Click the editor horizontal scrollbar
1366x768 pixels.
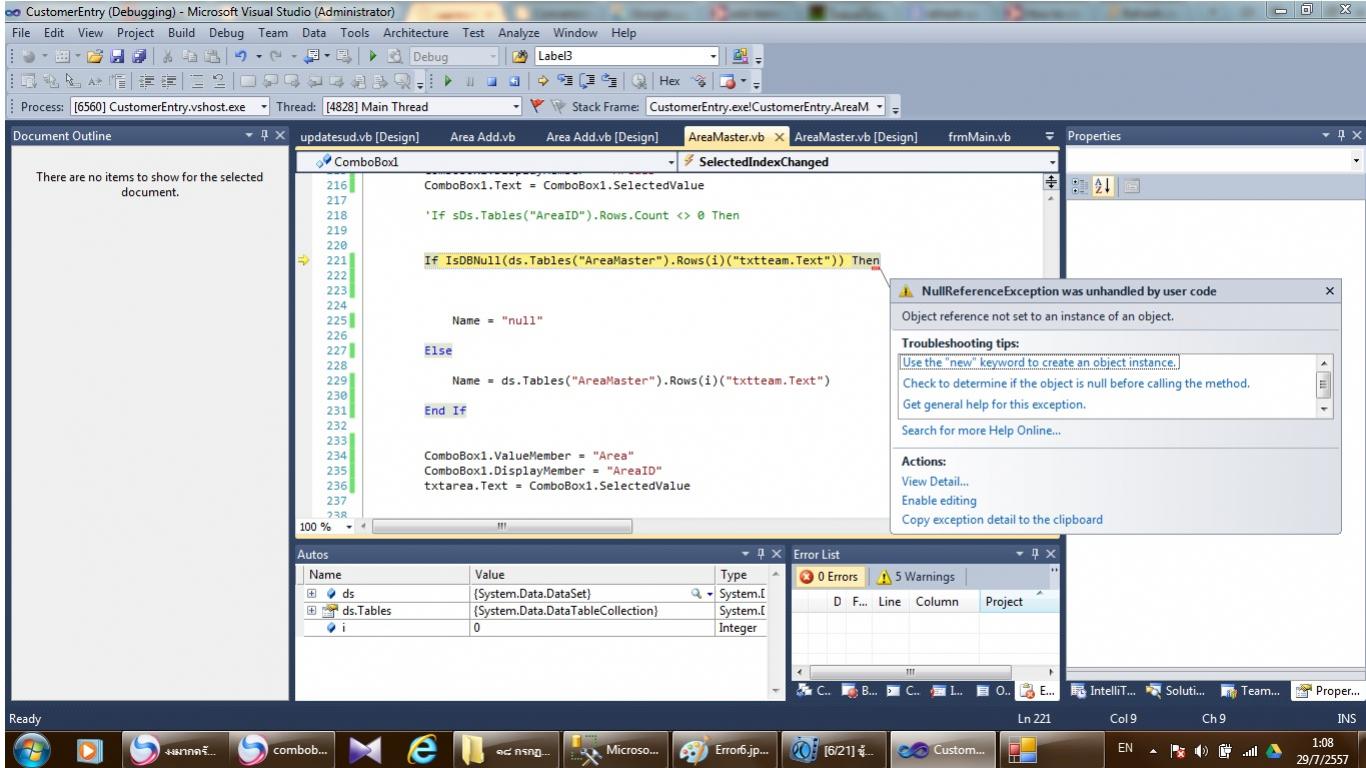pyautogui.click(x=500, y=525)
